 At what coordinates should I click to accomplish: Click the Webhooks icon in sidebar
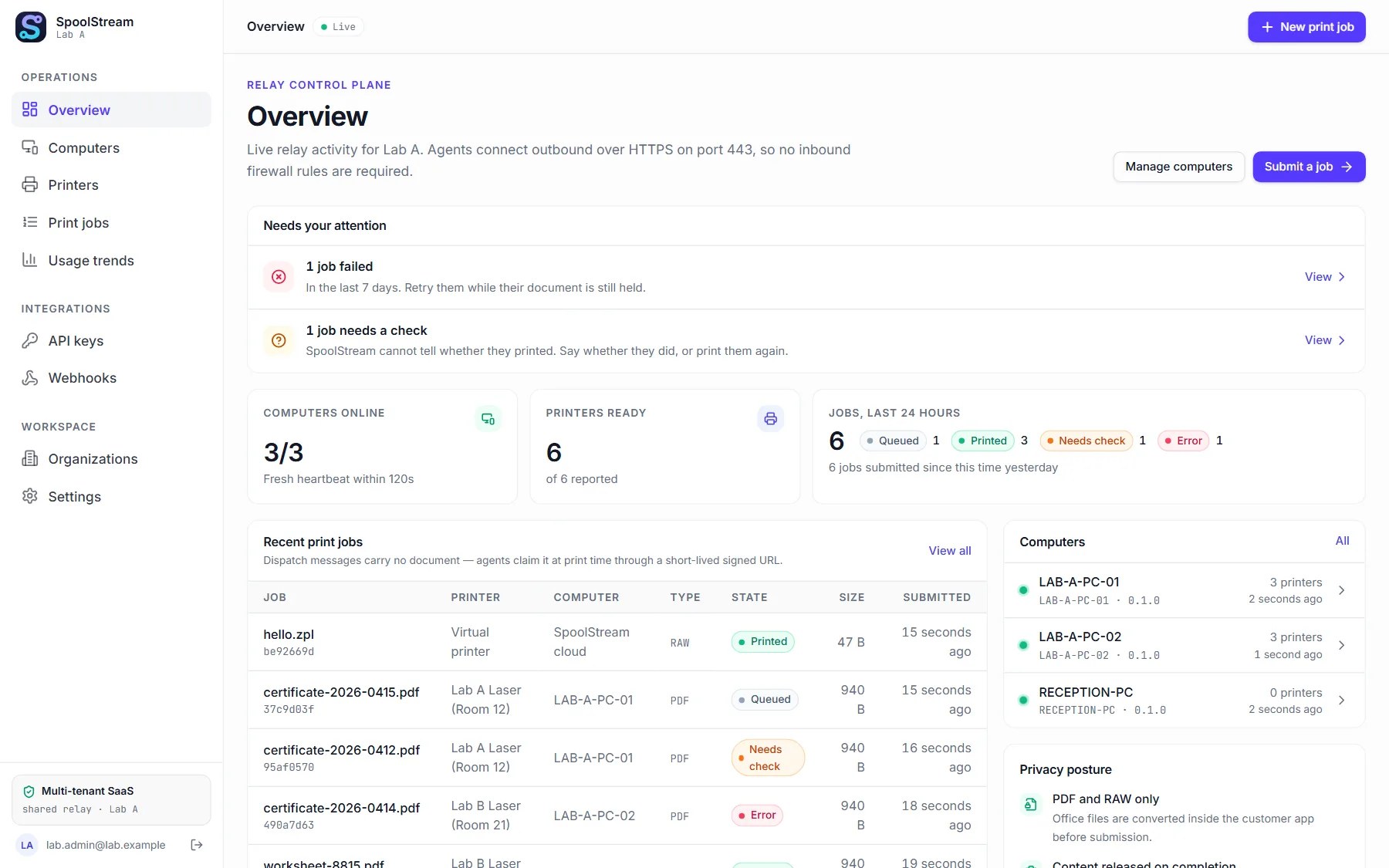pyautogui.click(x=30, y=377)
